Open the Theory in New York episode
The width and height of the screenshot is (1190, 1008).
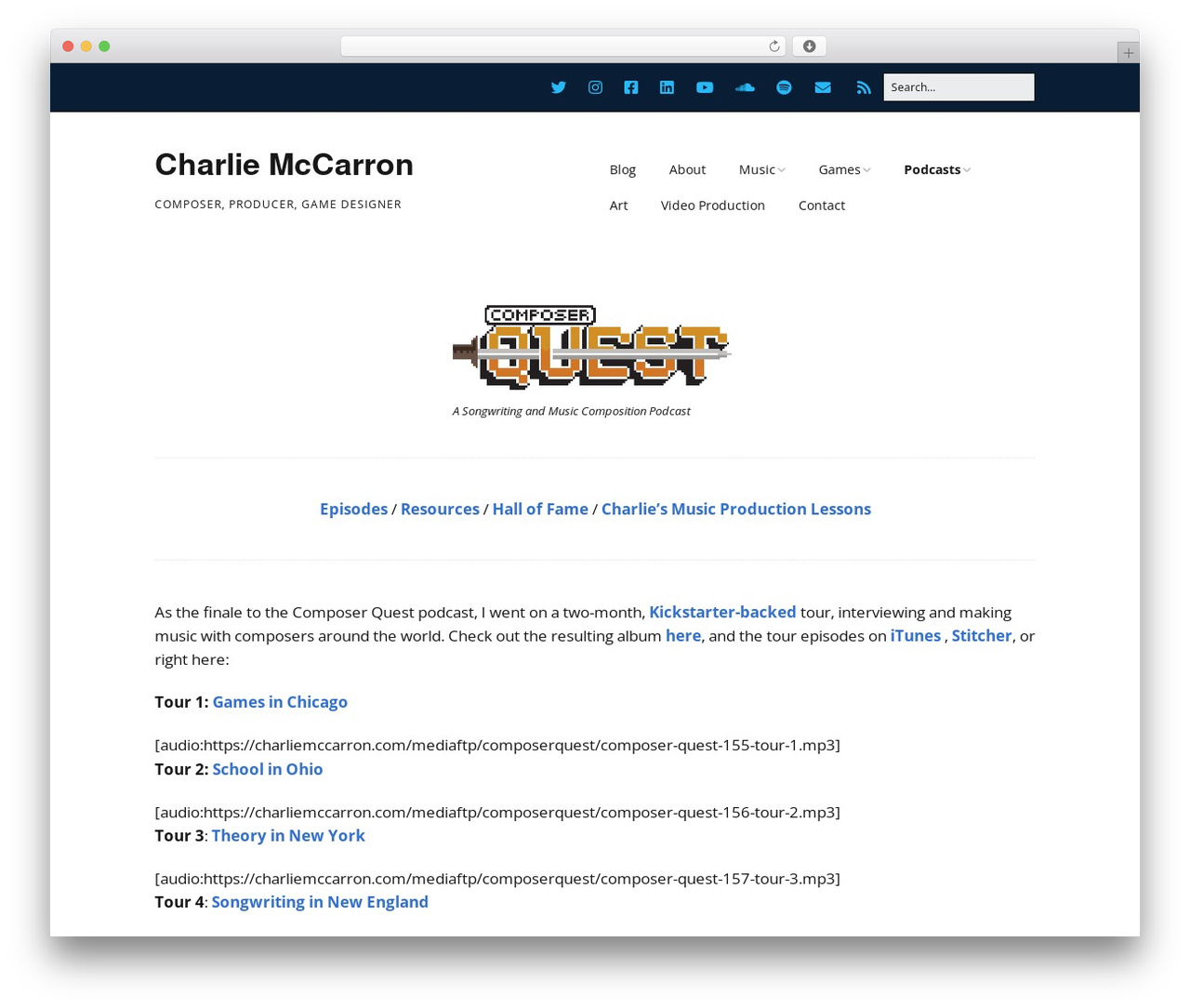click(288, 835)
